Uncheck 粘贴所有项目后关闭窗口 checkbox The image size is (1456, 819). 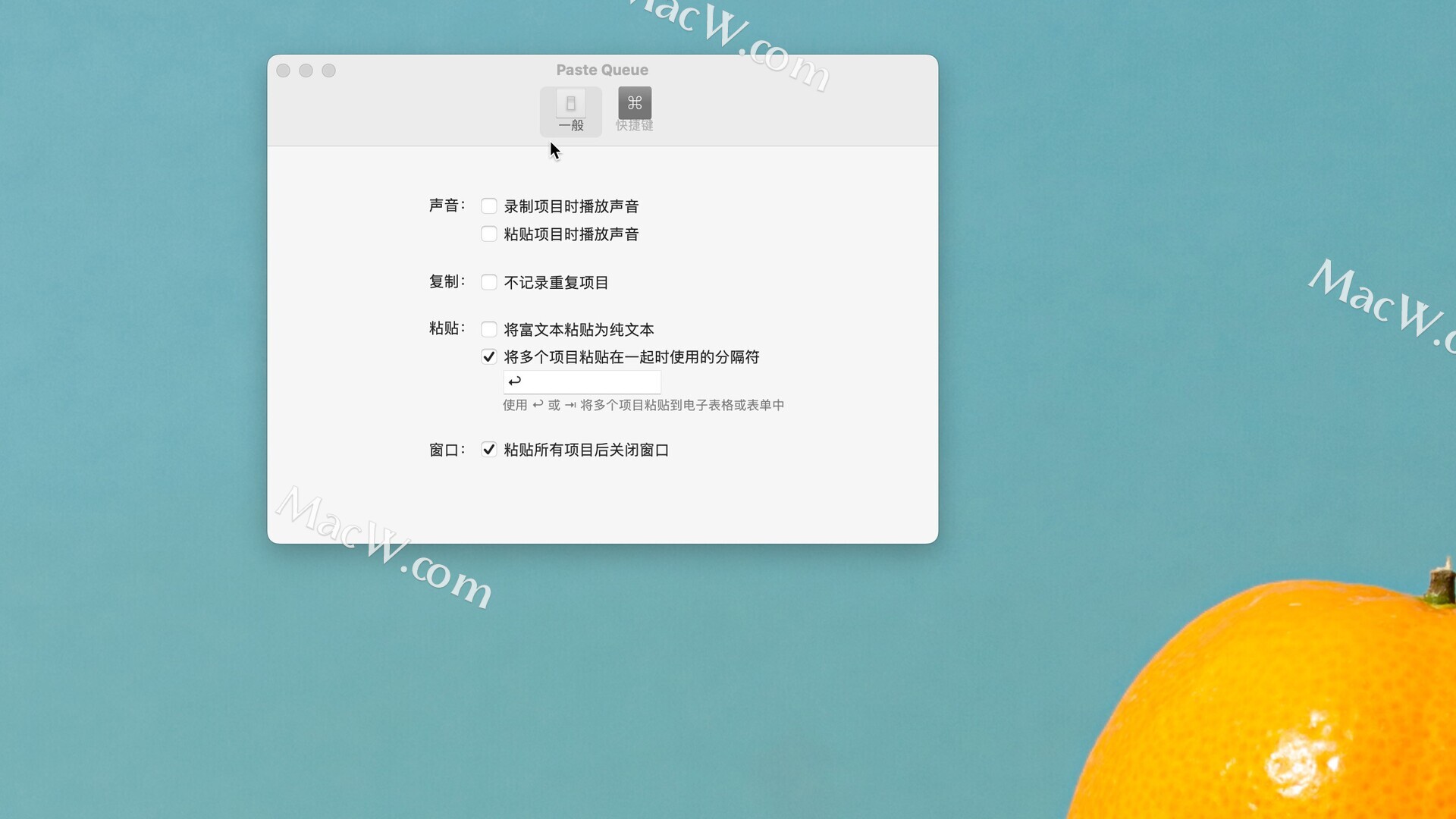489,450
